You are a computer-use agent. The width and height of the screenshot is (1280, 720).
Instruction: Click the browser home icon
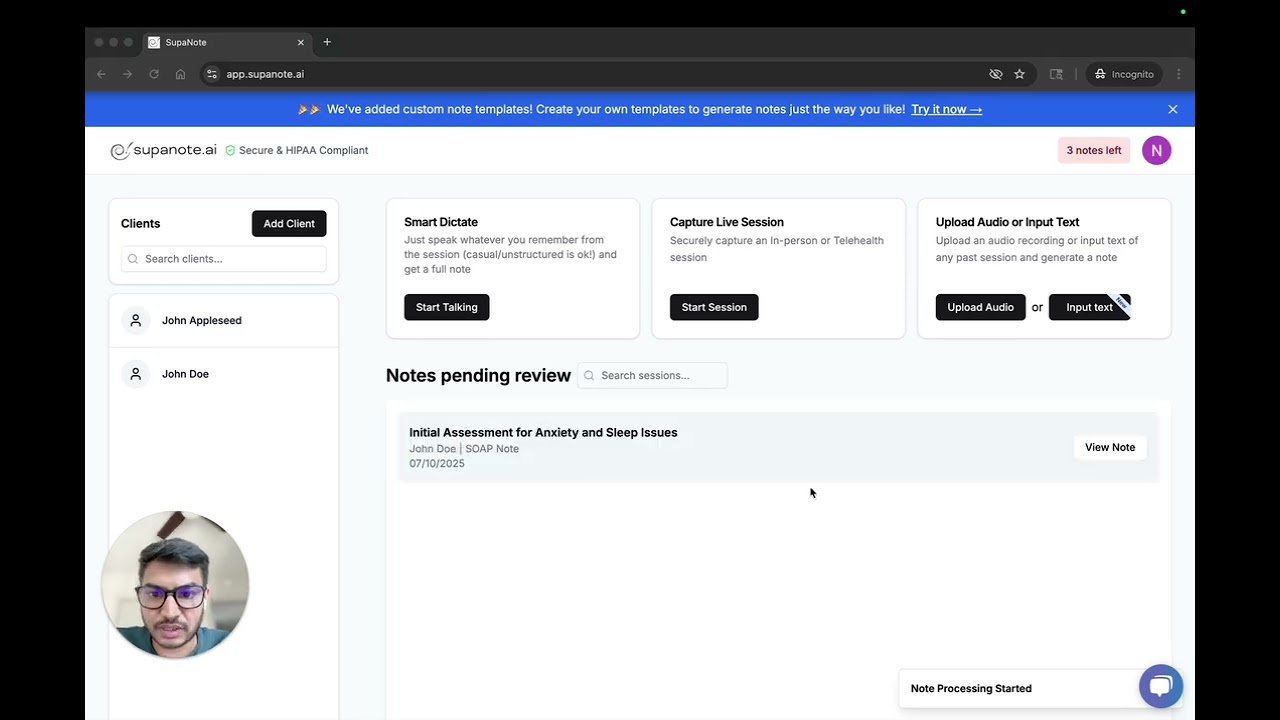coord(180,74)
